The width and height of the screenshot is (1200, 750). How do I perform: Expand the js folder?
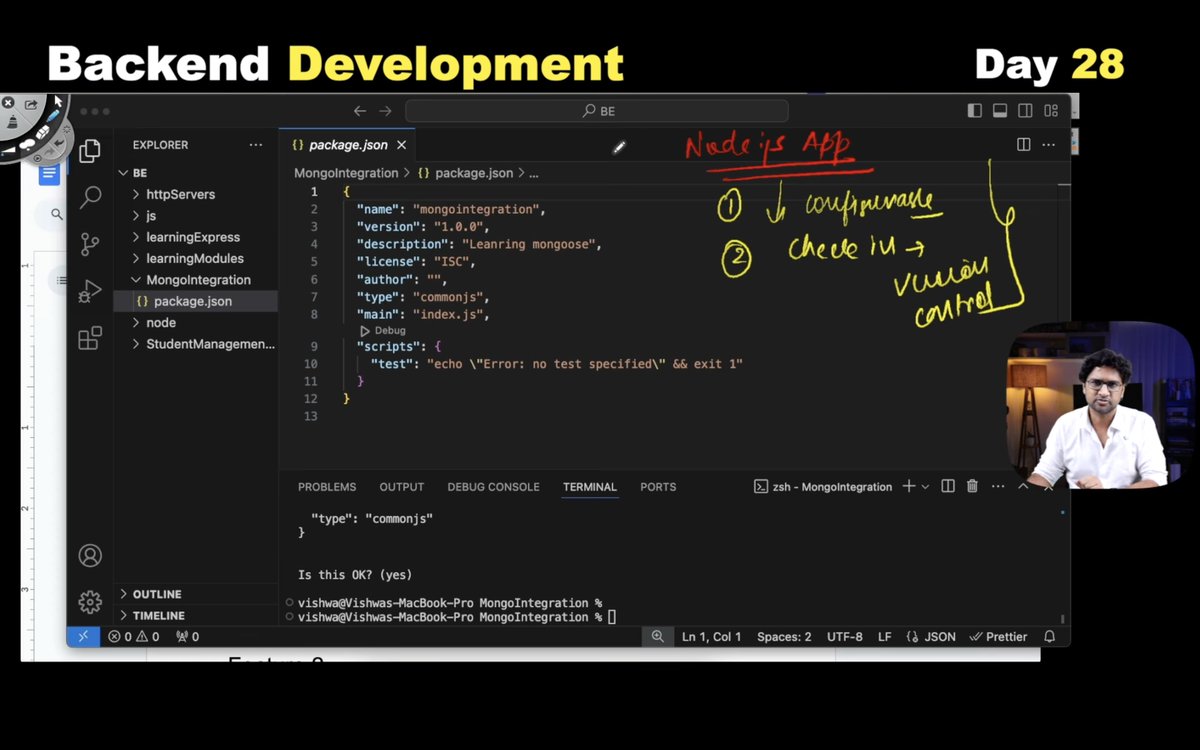[196, 216]
